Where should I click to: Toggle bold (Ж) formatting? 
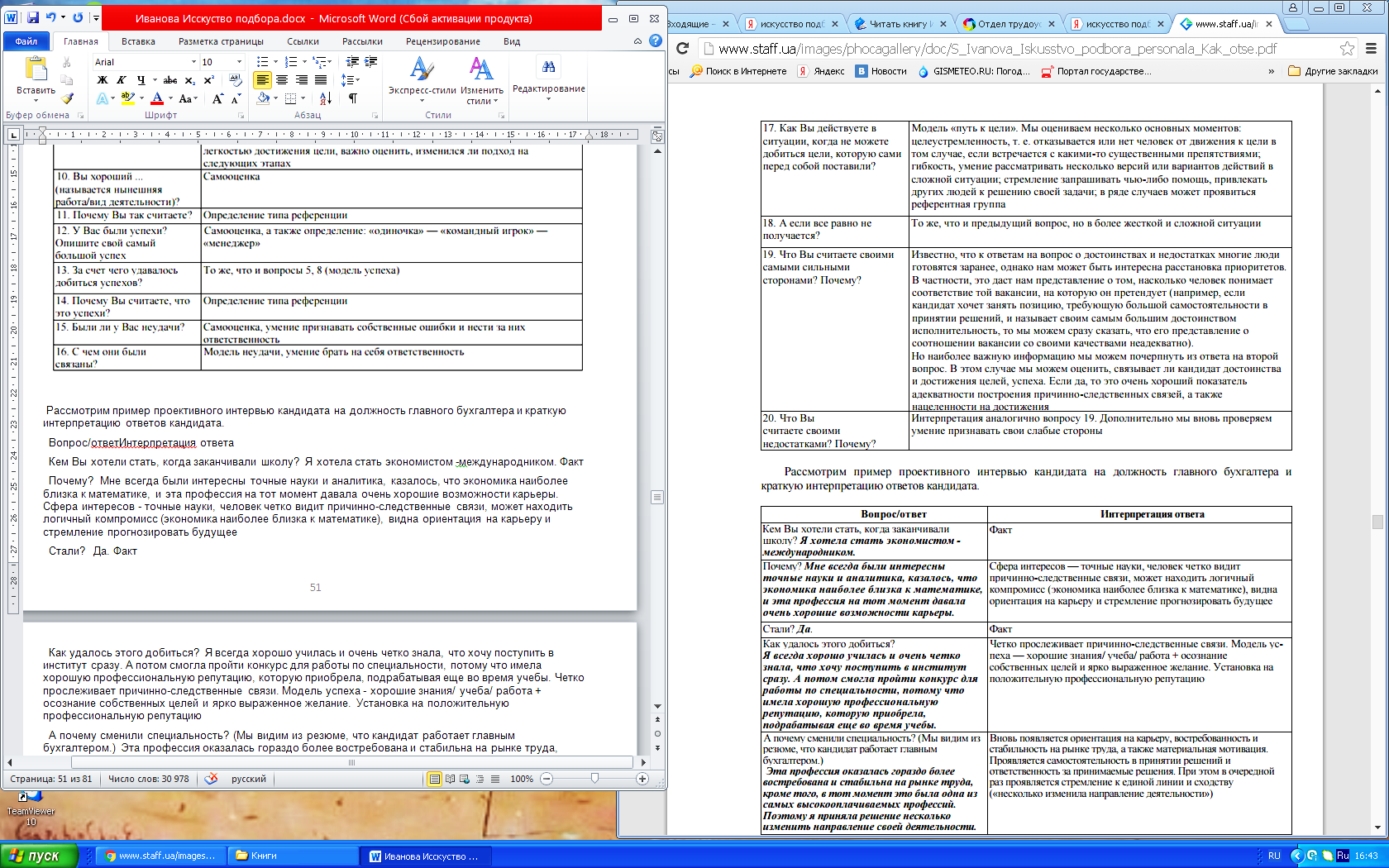(103, 80)
